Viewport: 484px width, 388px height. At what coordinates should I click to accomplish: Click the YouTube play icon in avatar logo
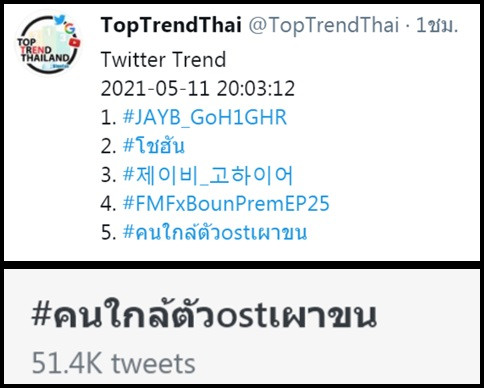tap(75, 42)
